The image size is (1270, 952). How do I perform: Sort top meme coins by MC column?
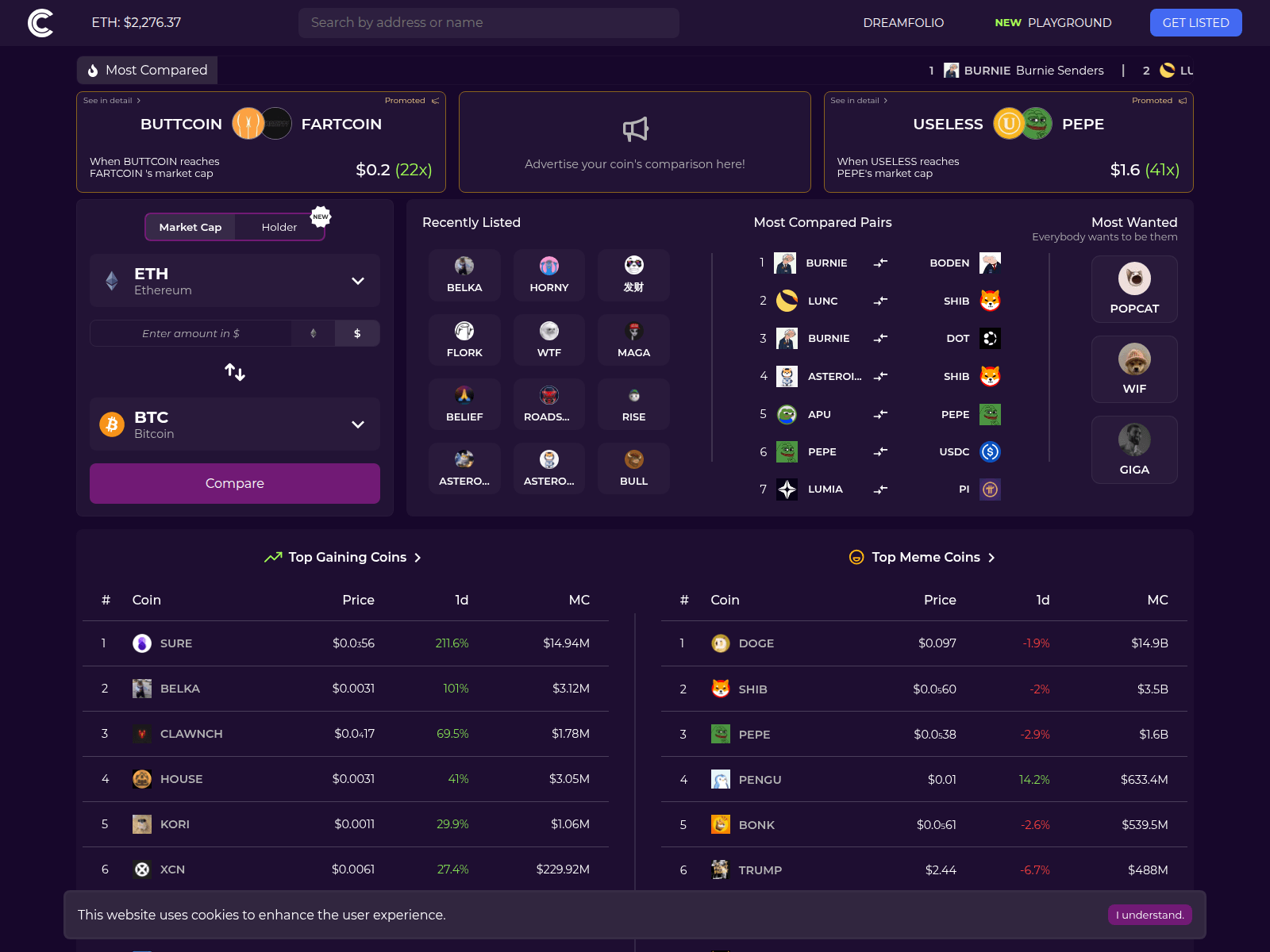1157,600
